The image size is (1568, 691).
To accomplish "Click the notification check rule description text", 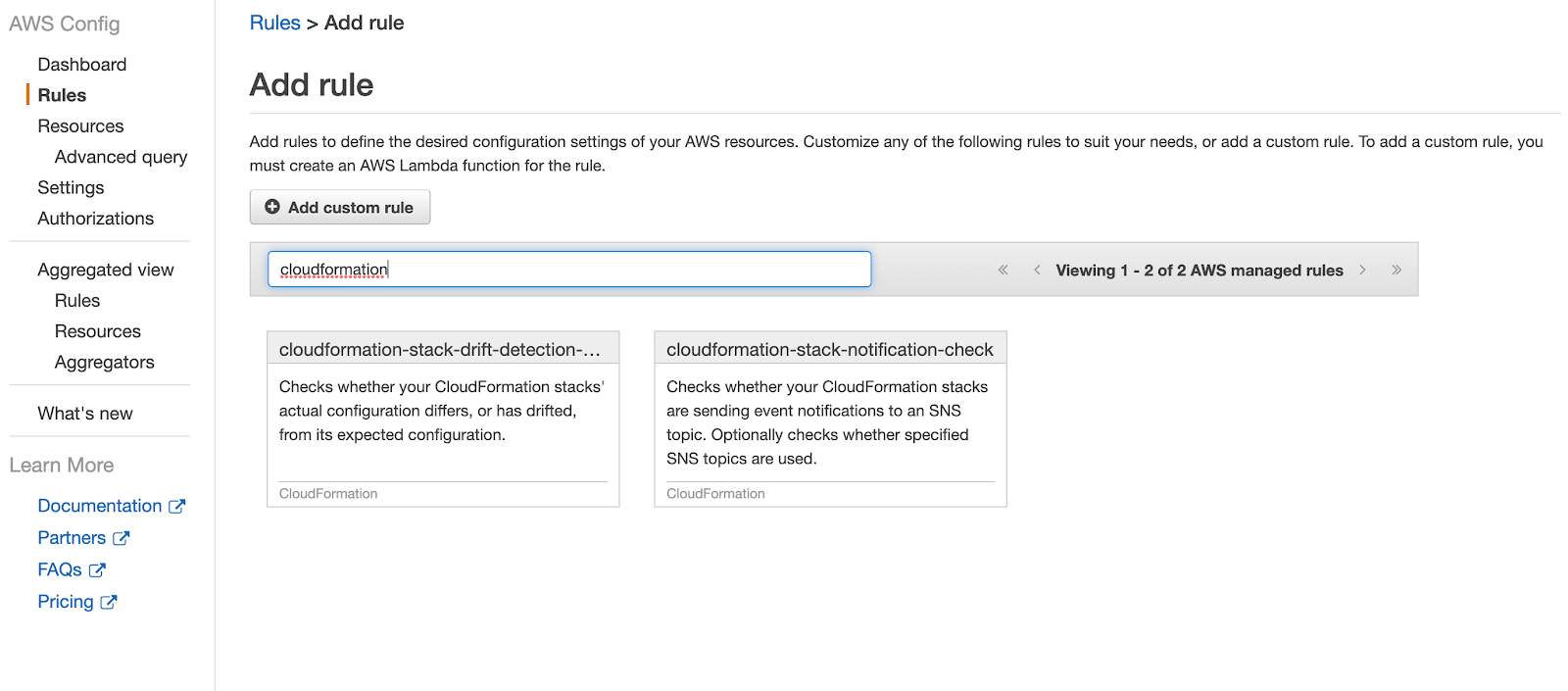I will coord(827,422).
